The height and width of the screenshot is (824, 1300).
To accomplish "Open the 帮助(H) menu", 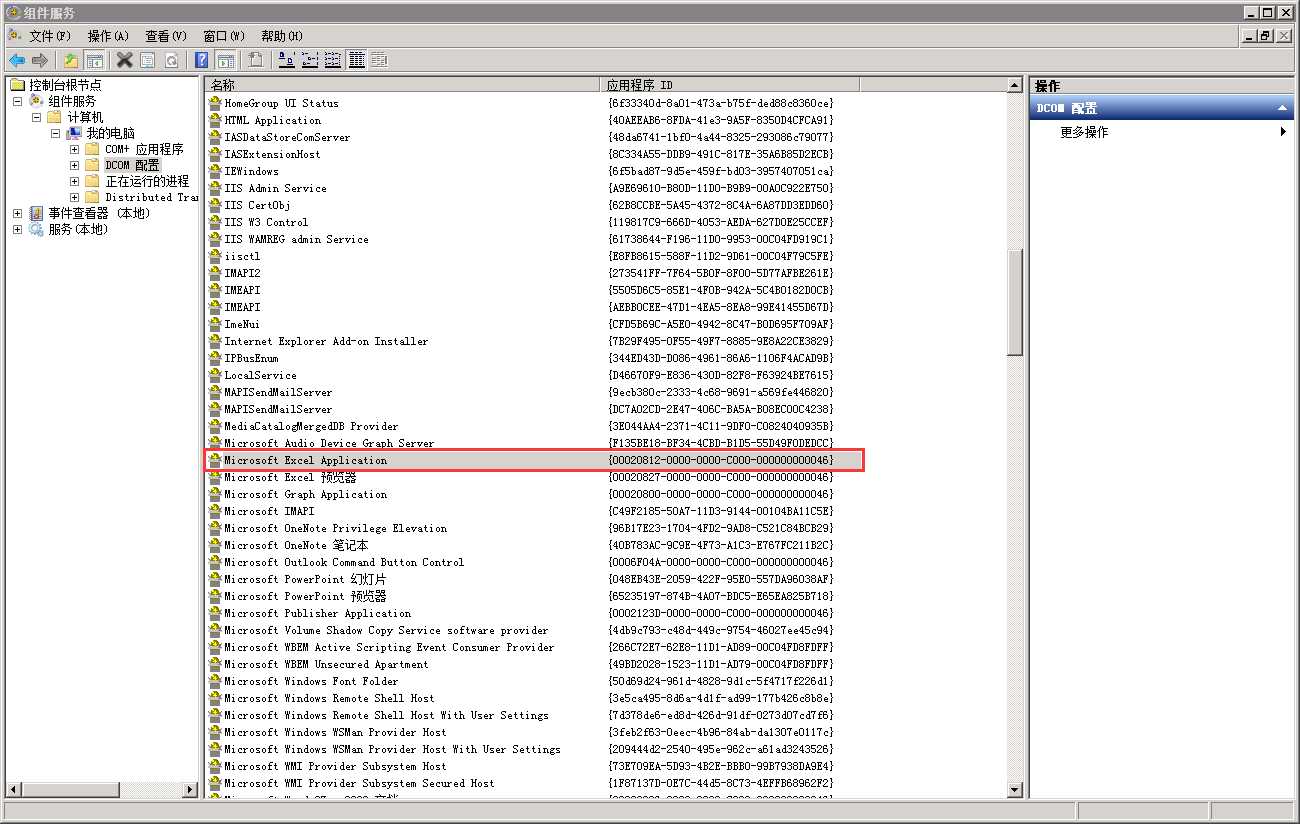I will (282, 36).
